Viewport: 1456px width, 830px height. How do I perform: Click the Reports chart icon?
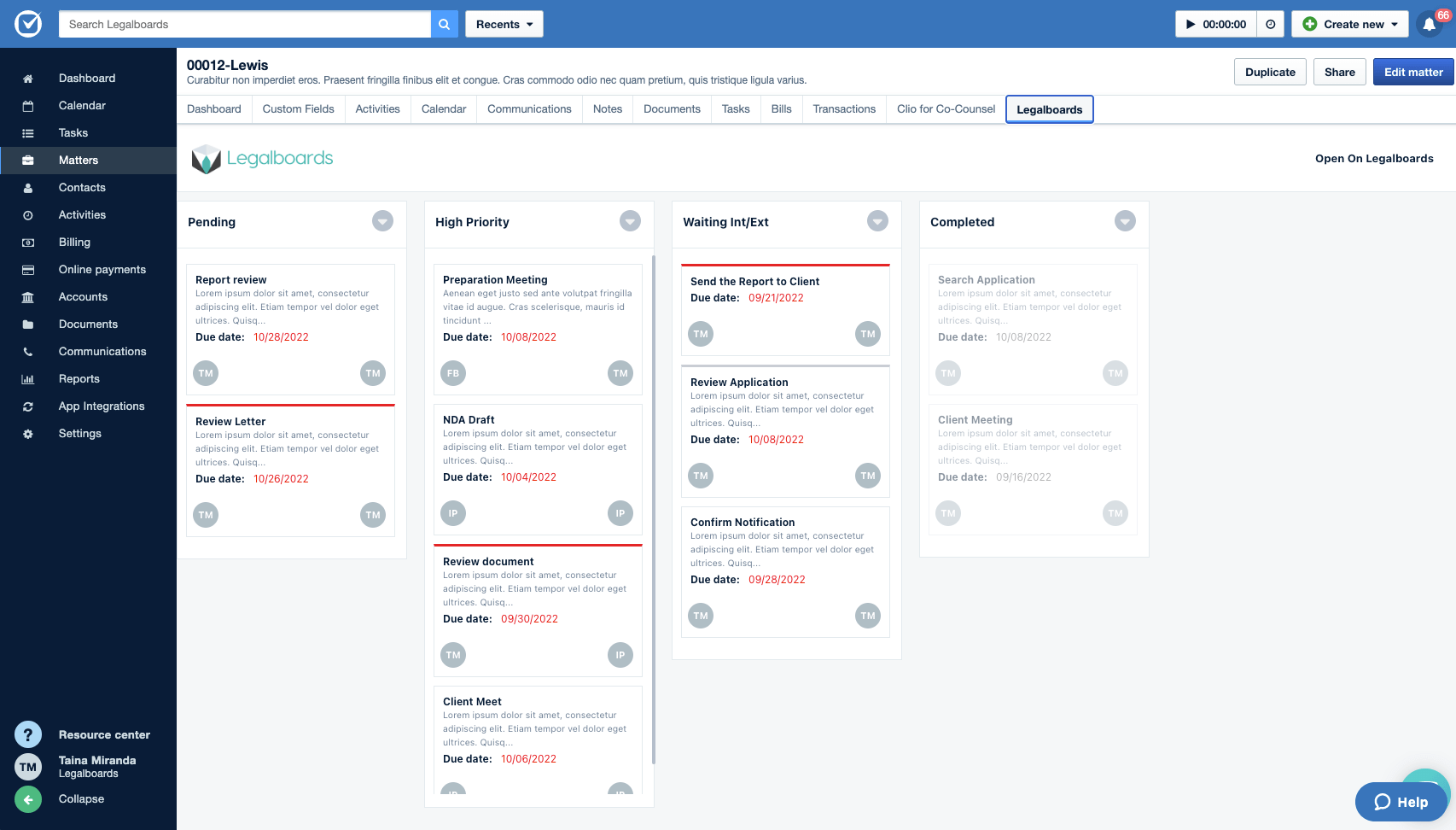click(28, 379)
